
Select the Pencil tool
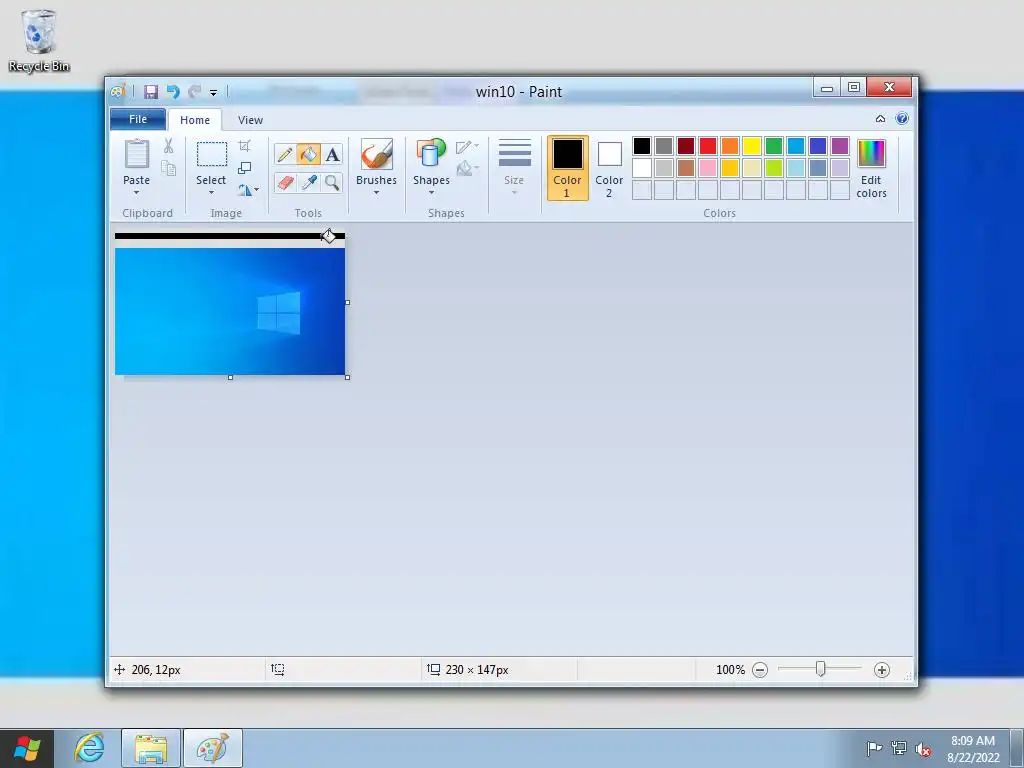coord(285,155)
